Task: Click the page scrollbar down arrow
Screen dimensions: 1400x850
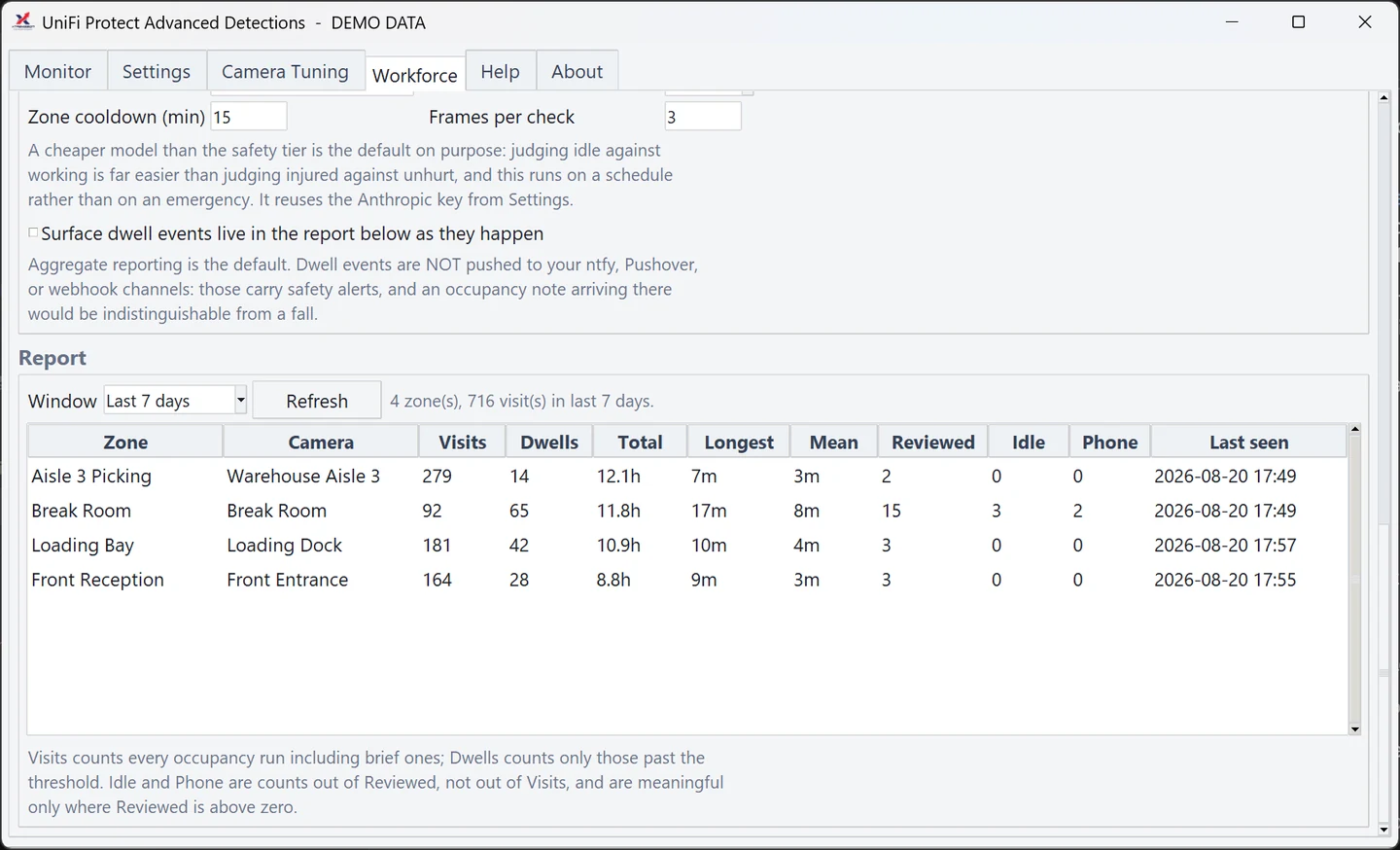Action: 1384,831
